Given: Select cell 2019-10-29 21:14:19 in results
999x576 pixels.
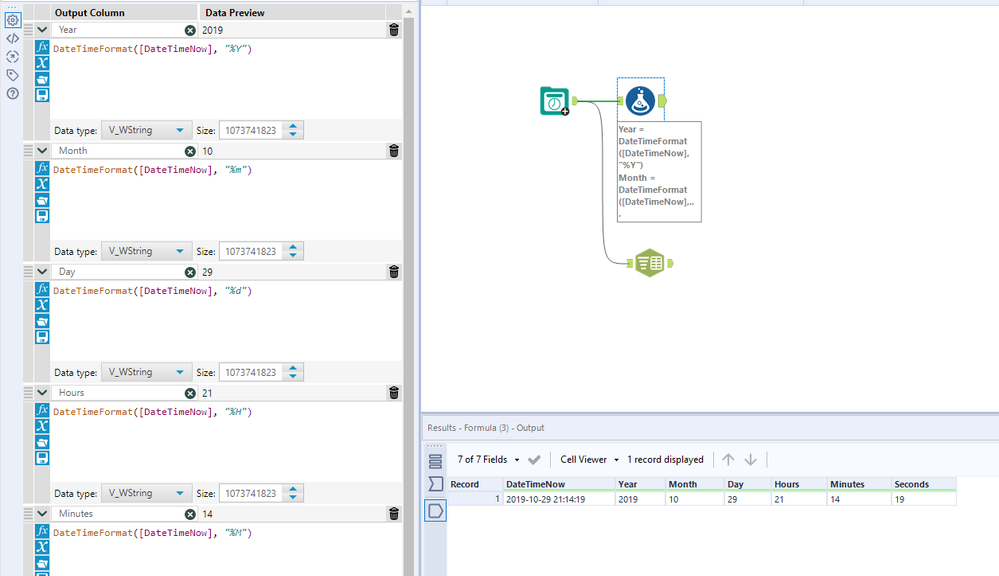Looking at the screenshot, I should [559, 500].
